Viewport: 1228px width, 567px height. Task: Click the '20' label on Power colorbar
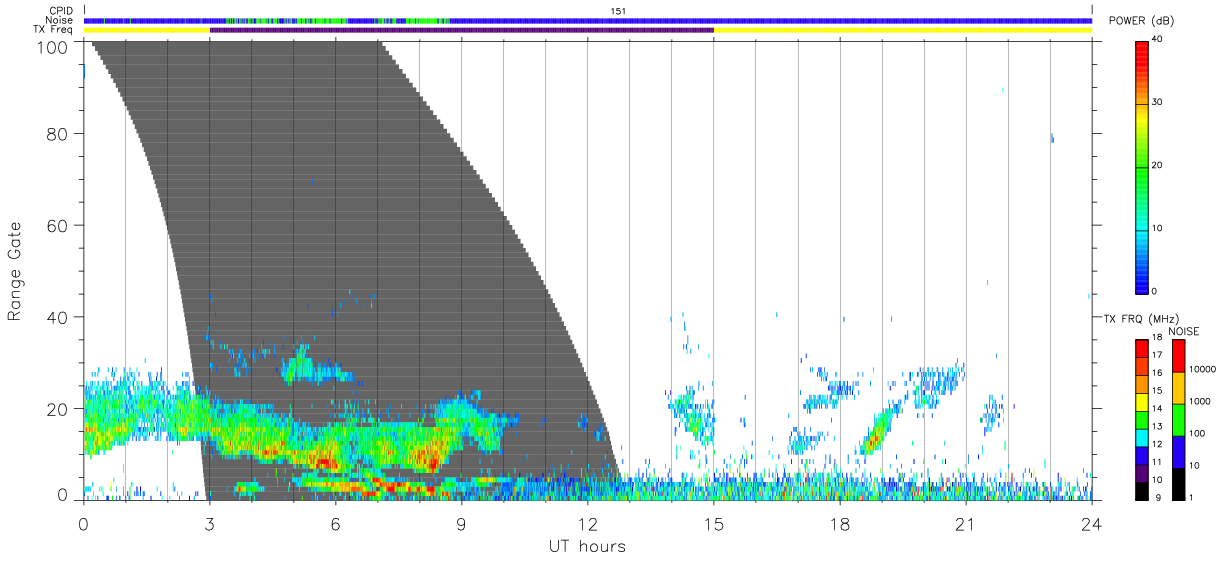(x=1156, y=166)
